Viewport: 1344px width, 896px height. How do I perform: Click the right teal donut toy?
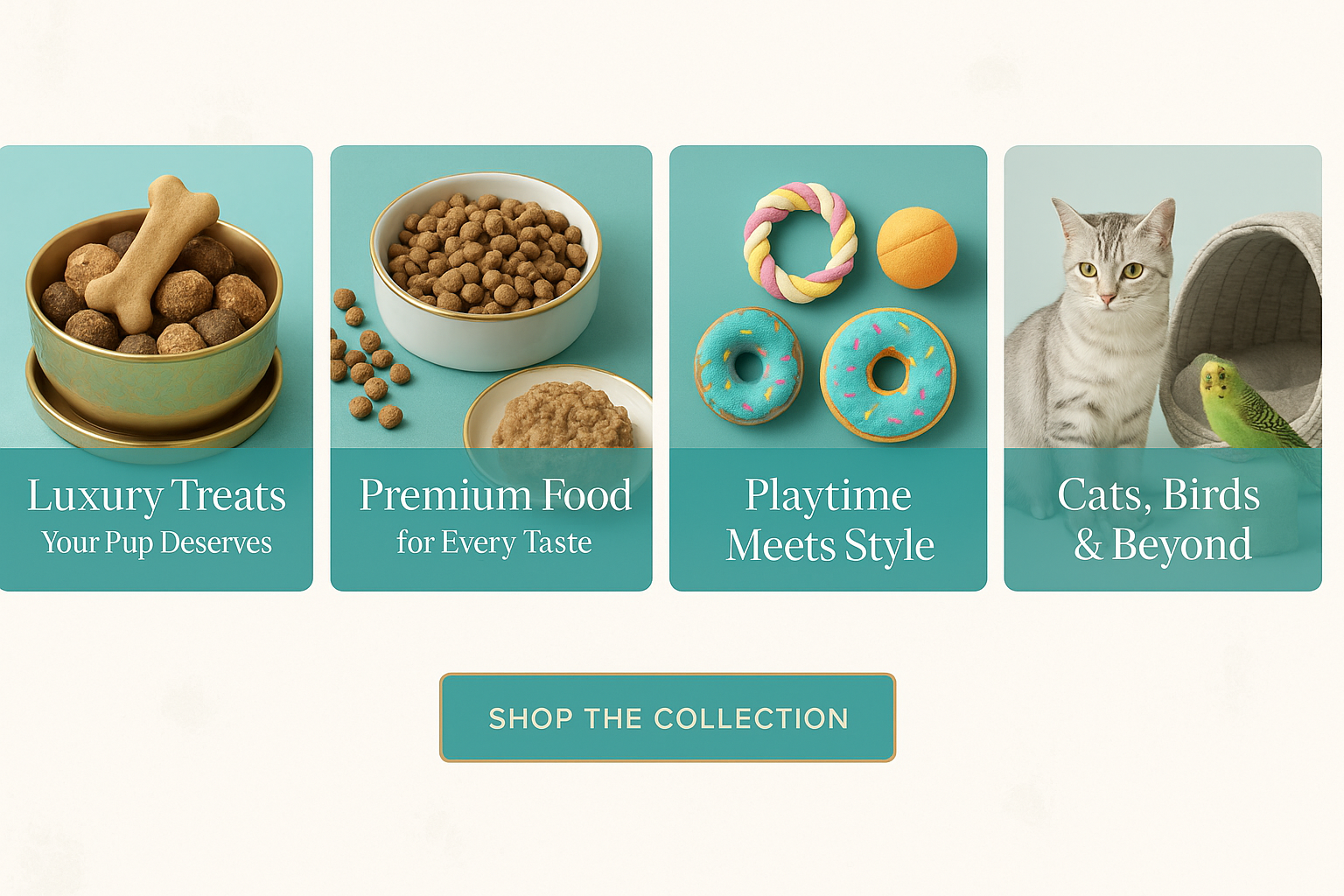point(888,374)
